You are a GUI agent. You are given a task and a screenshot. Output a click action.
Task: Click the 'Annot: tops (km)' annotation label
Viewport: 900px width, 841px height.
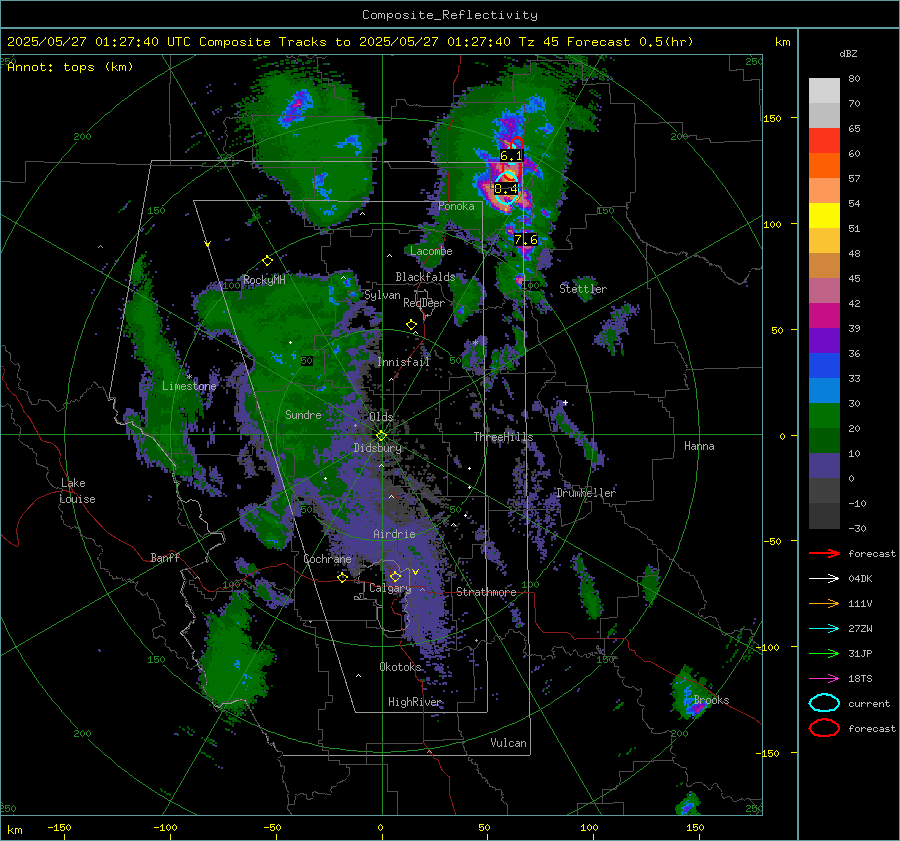pyautogui.click(x=70, y=67)
